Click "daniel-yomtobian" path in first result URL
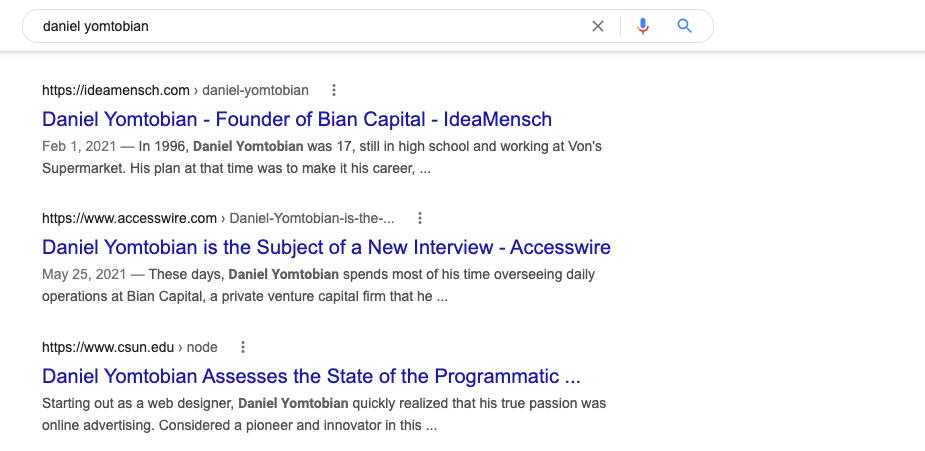925x451 pixels. (x=255, y=90)
